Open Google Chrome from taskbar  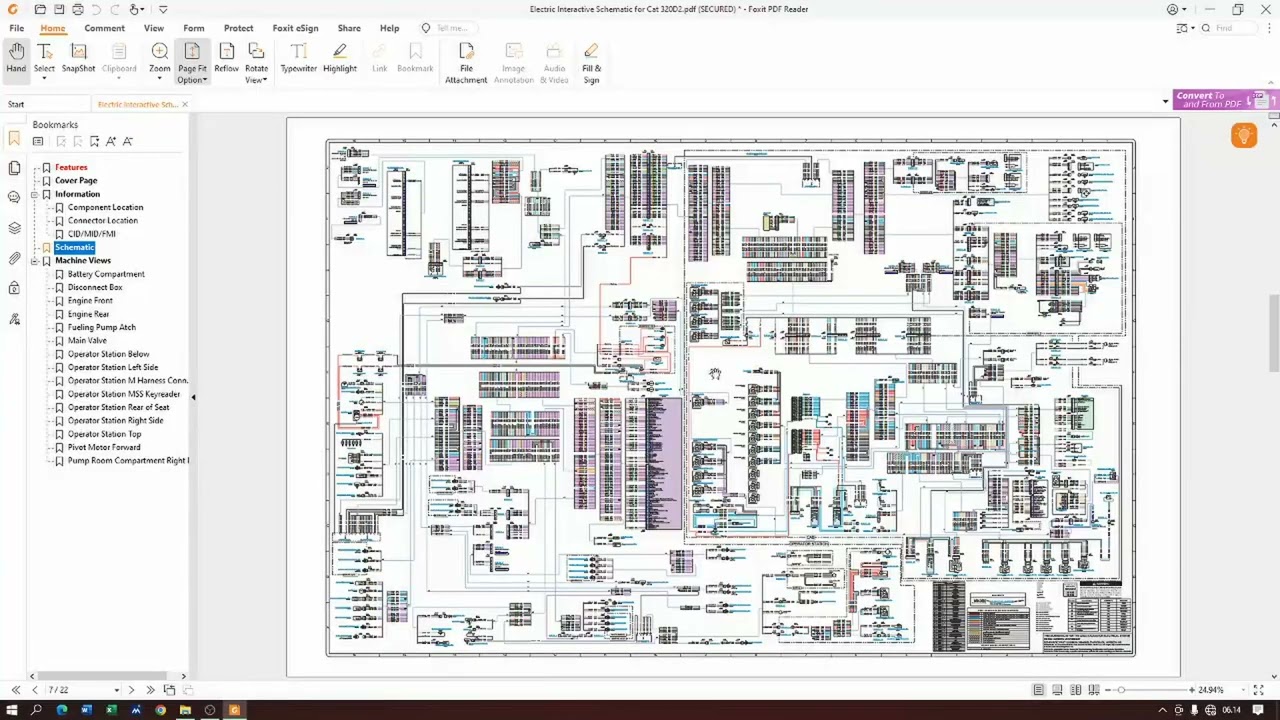click(160, 710)
